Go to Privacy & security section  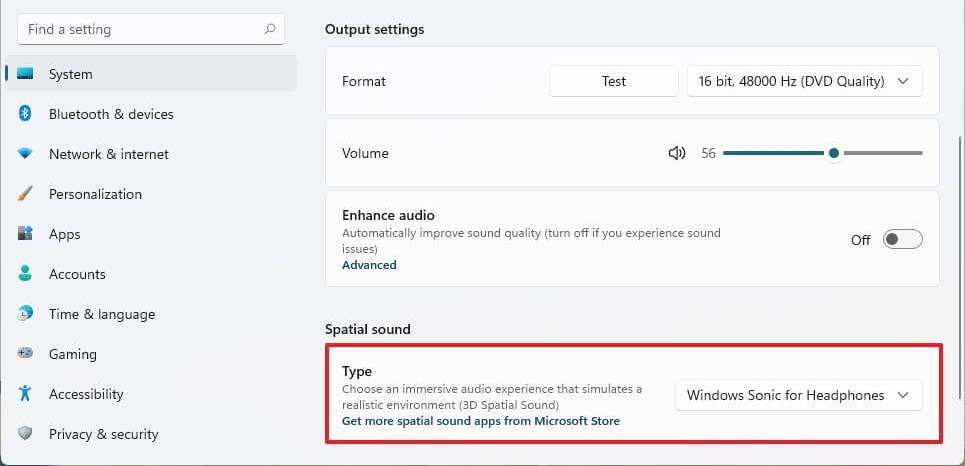(103, 434)
